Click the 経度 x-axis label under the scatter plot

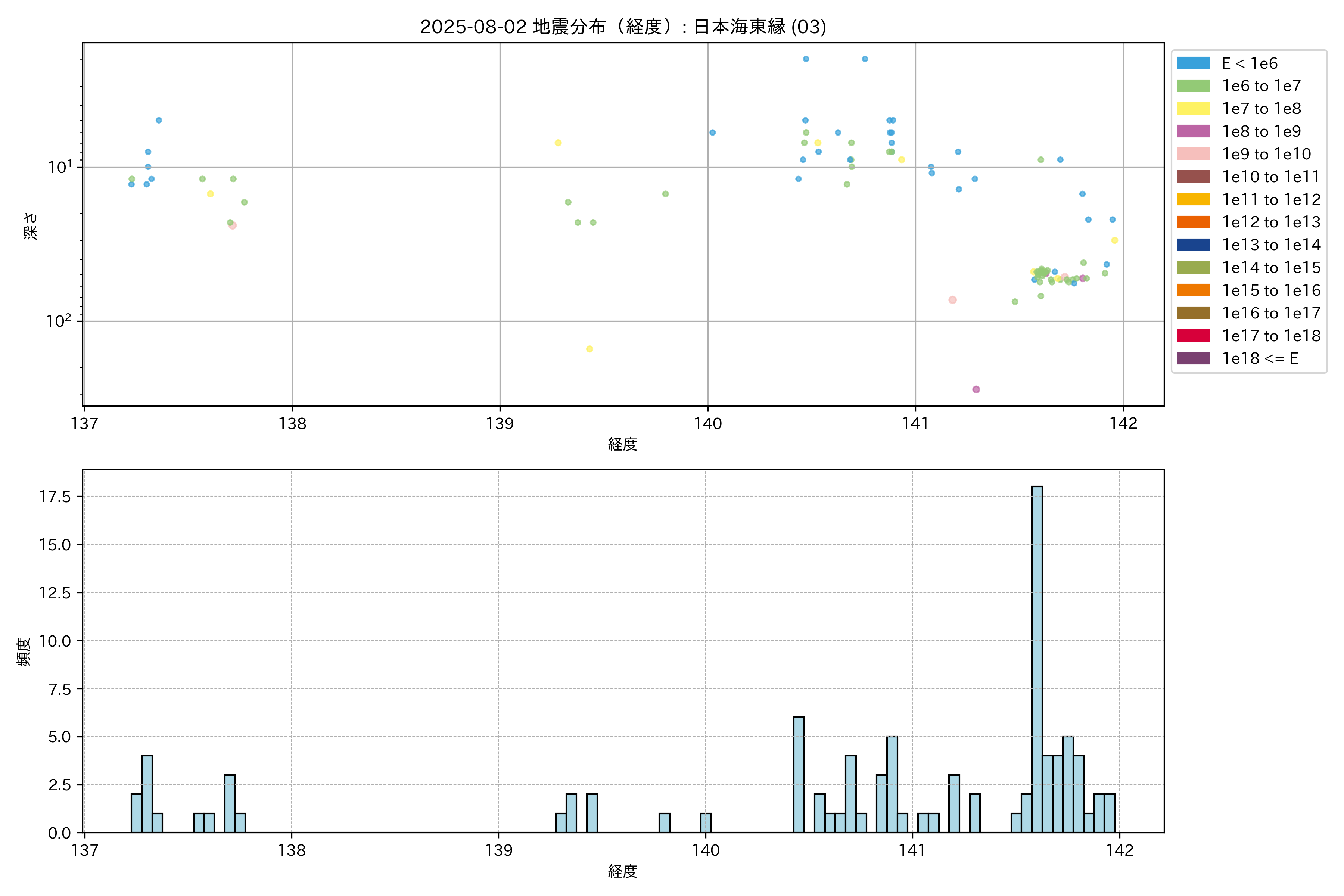622,444
